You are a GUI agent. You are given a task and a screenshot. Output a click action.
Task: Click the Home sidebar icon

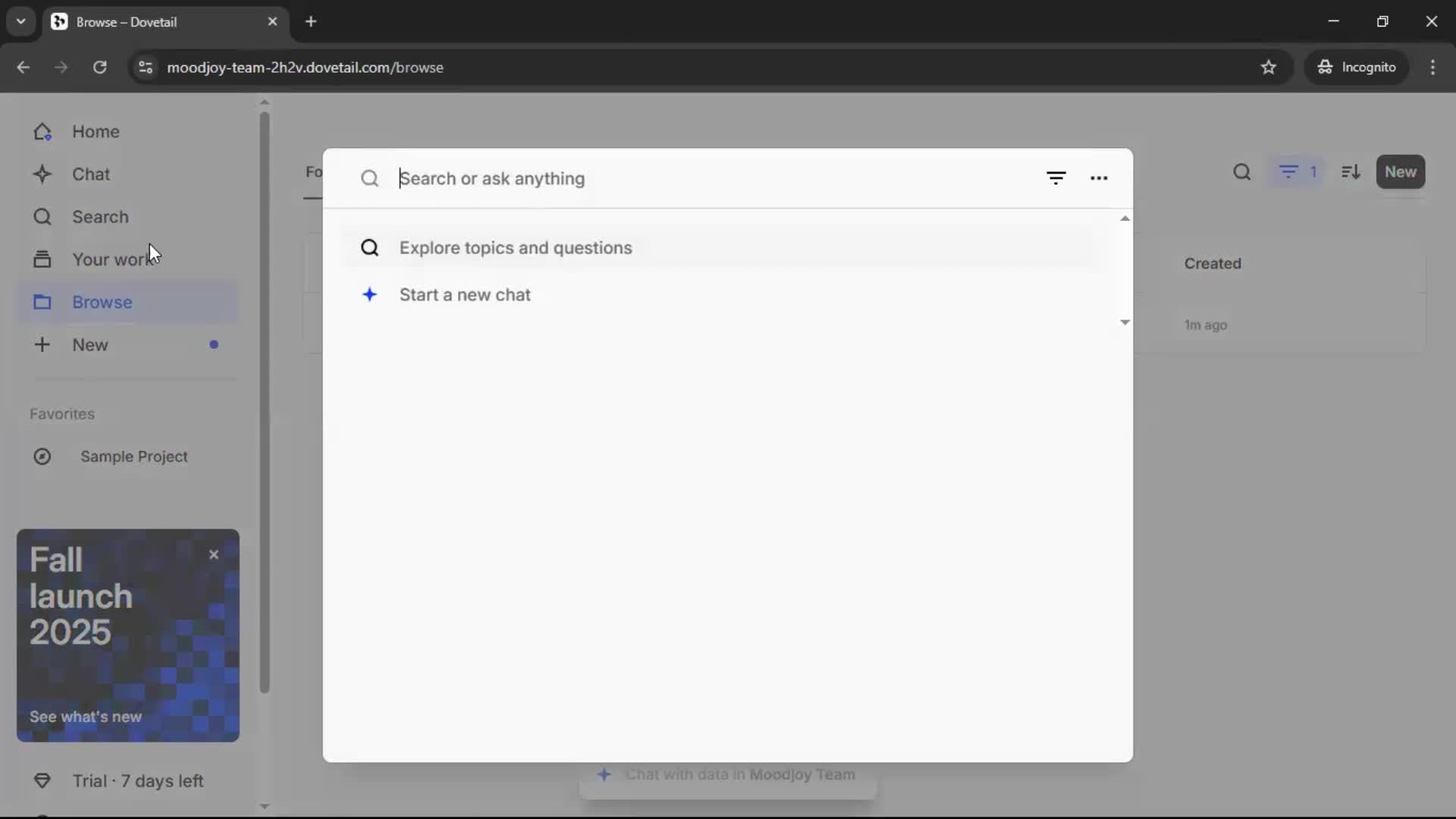click(x=42, y=132)
